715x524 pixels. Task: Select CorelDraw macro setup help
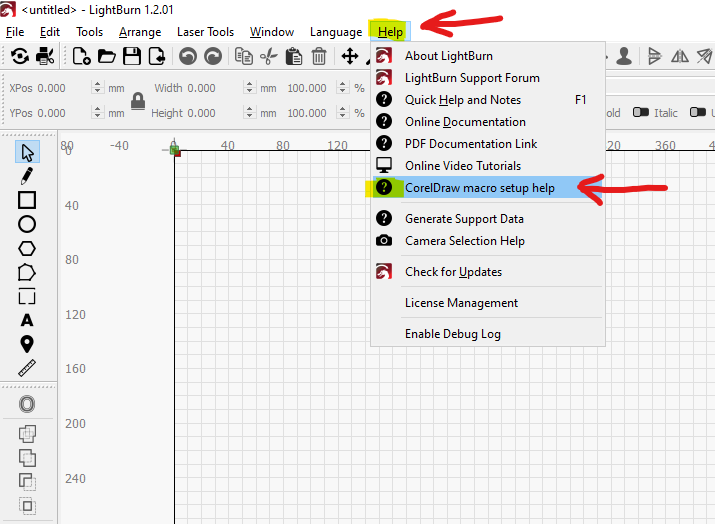[488, 187]
